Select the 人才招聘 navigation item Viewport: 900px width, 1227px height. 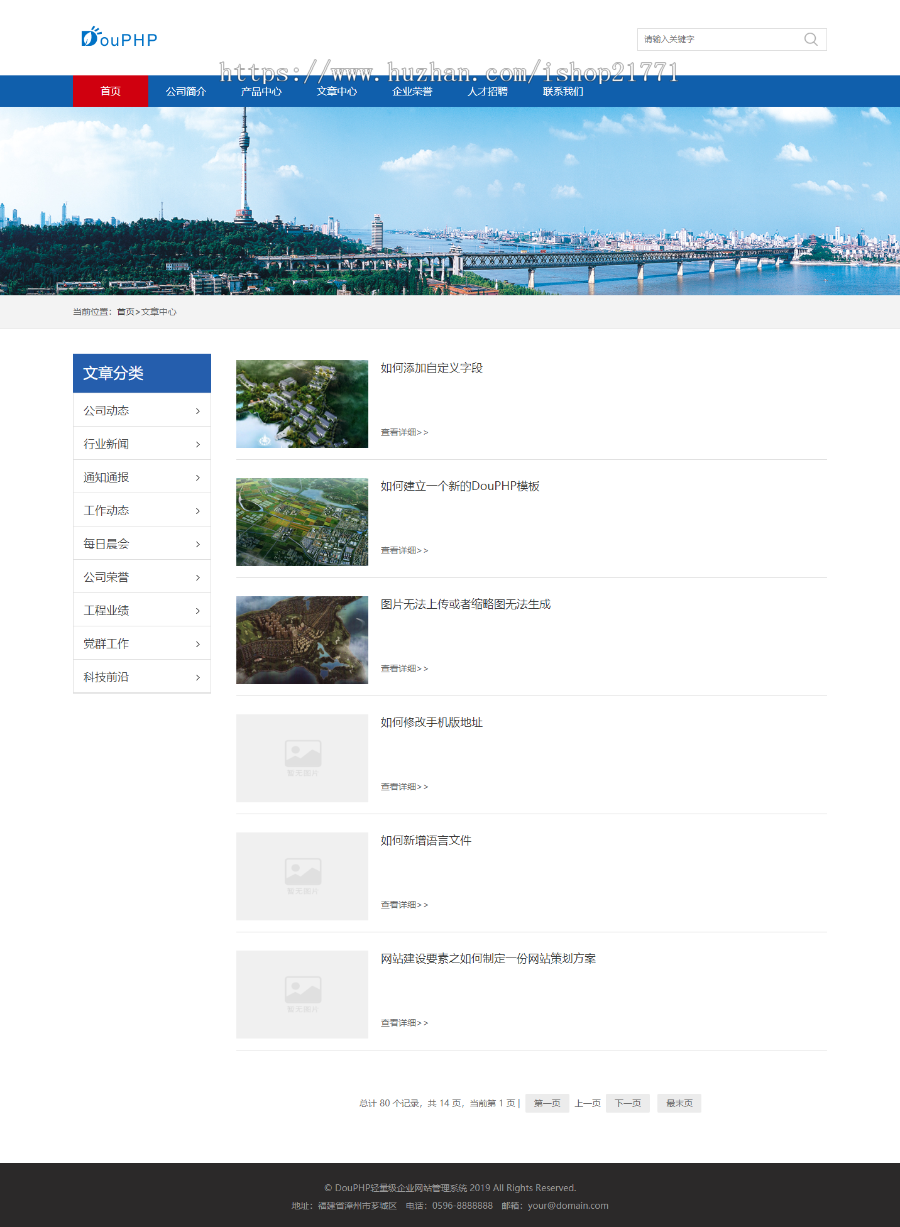click(486, 90)
